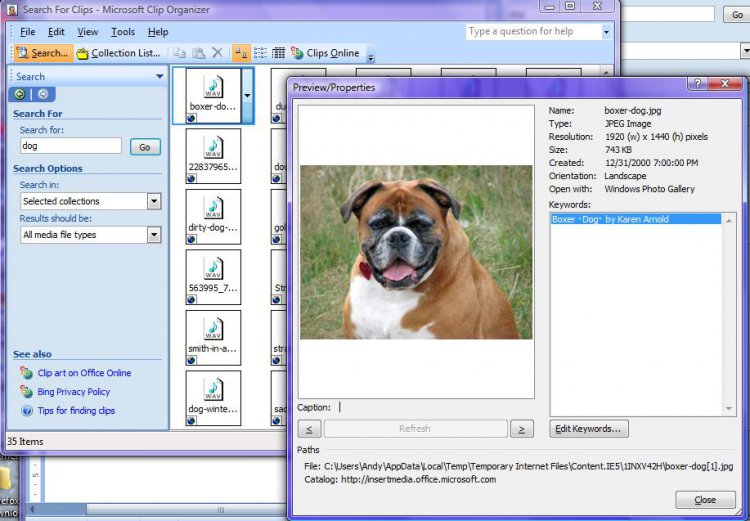Click the icon beside Clip art on Office Online
This screenshot has height=521, width=750.
pos(26,373)
